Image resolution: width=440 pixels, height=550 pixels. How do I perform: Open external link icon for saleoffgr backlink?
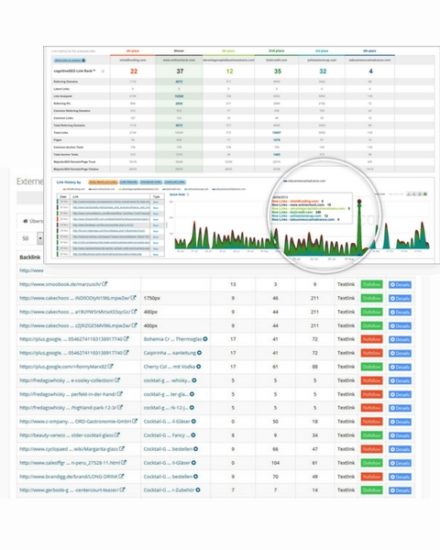pos(124,462)
